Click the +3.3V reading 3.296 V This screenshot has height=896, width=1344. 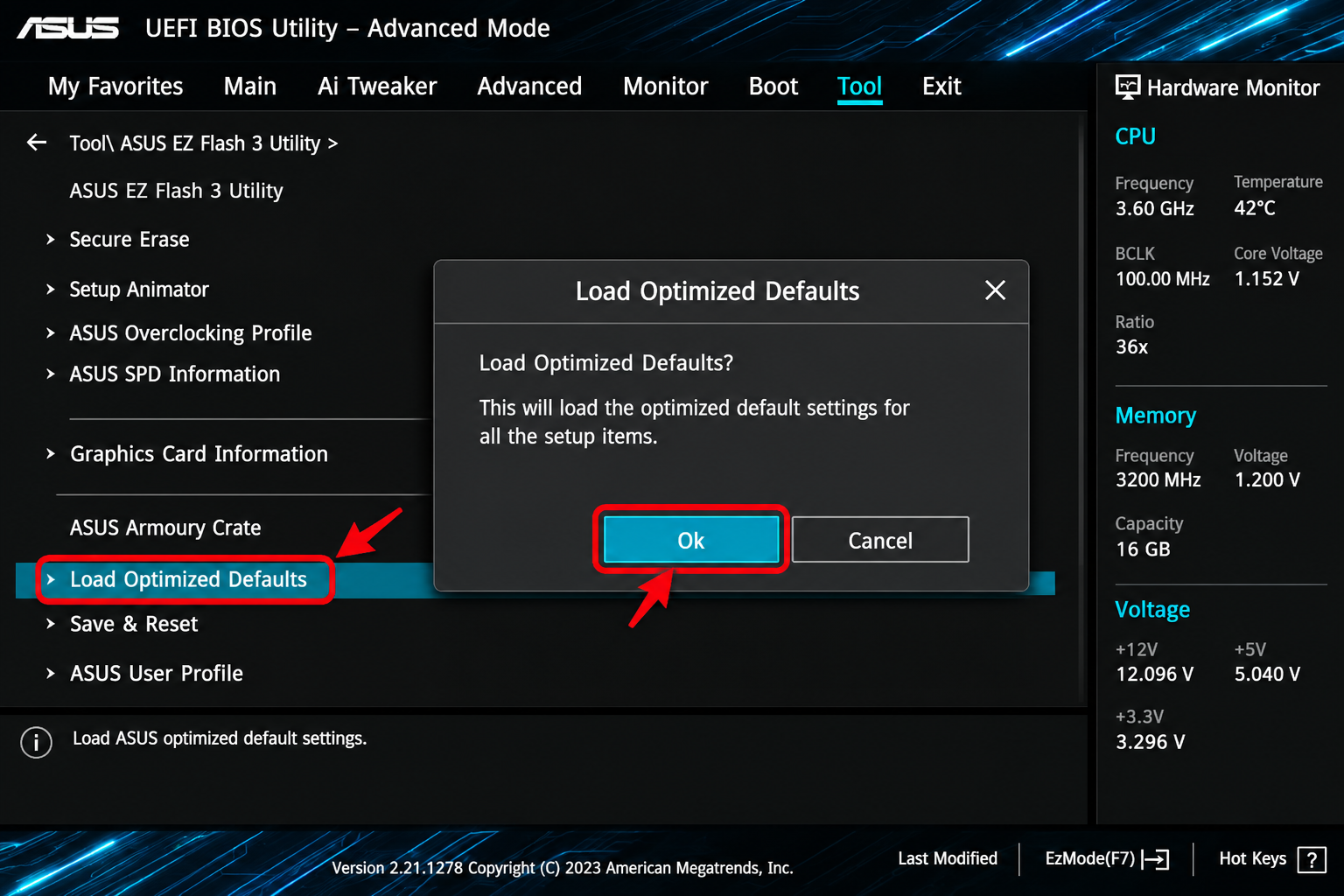pyautogui.click(x=1151, y=743)
